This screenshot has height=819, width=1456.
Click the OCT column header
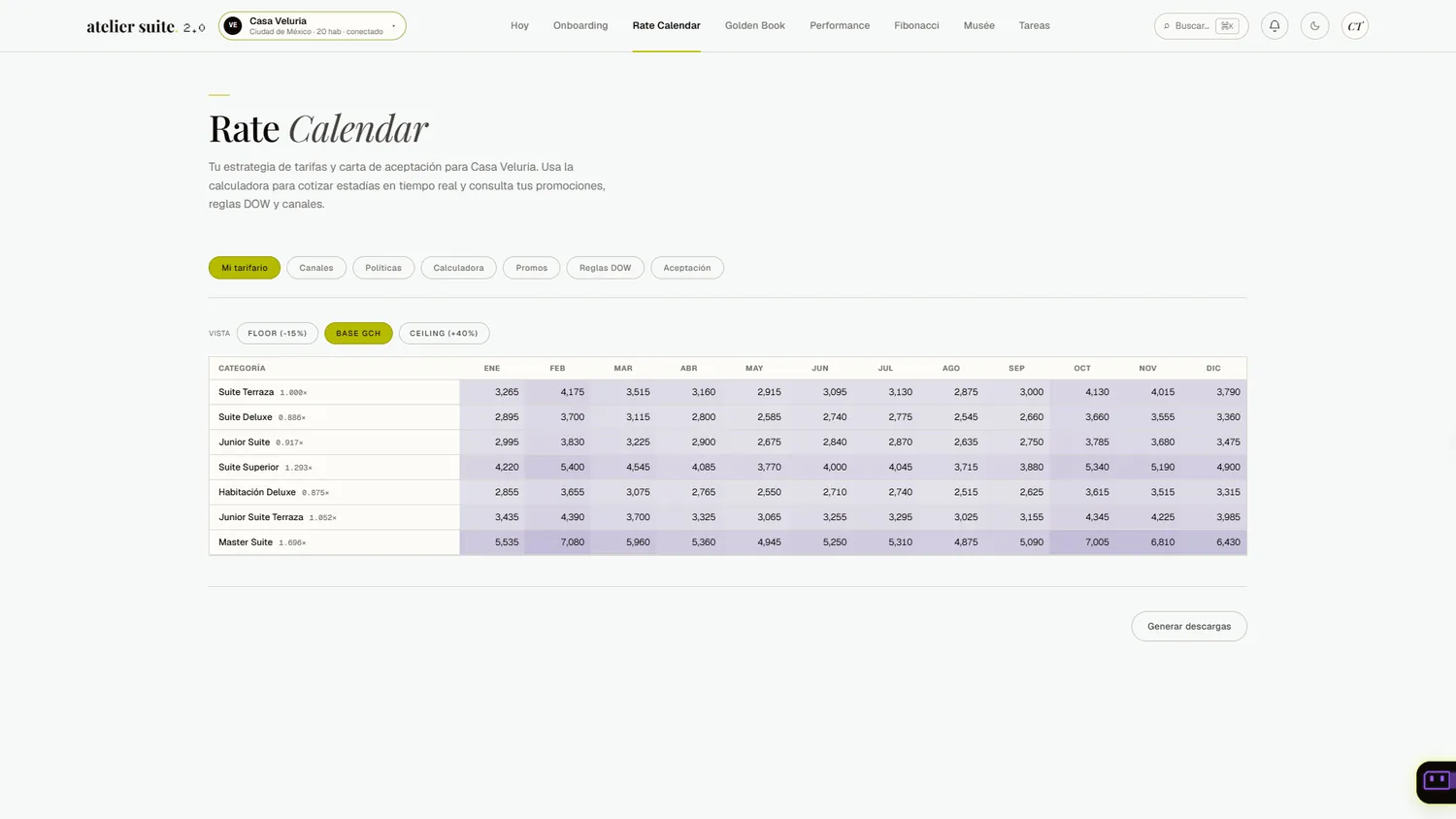pos(1082,369)
